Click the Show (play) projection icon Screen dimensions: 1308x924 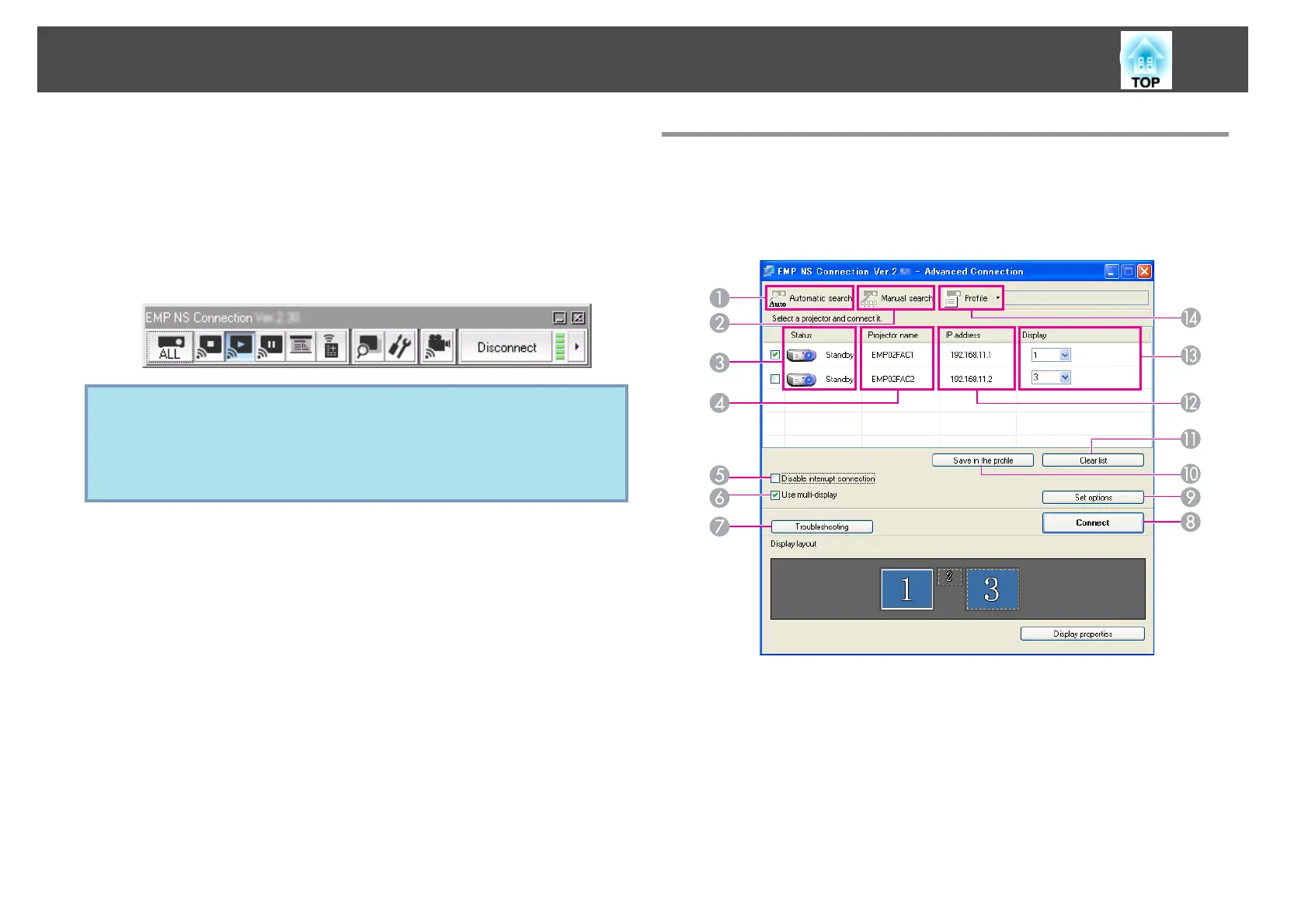[x=240, y=346]
